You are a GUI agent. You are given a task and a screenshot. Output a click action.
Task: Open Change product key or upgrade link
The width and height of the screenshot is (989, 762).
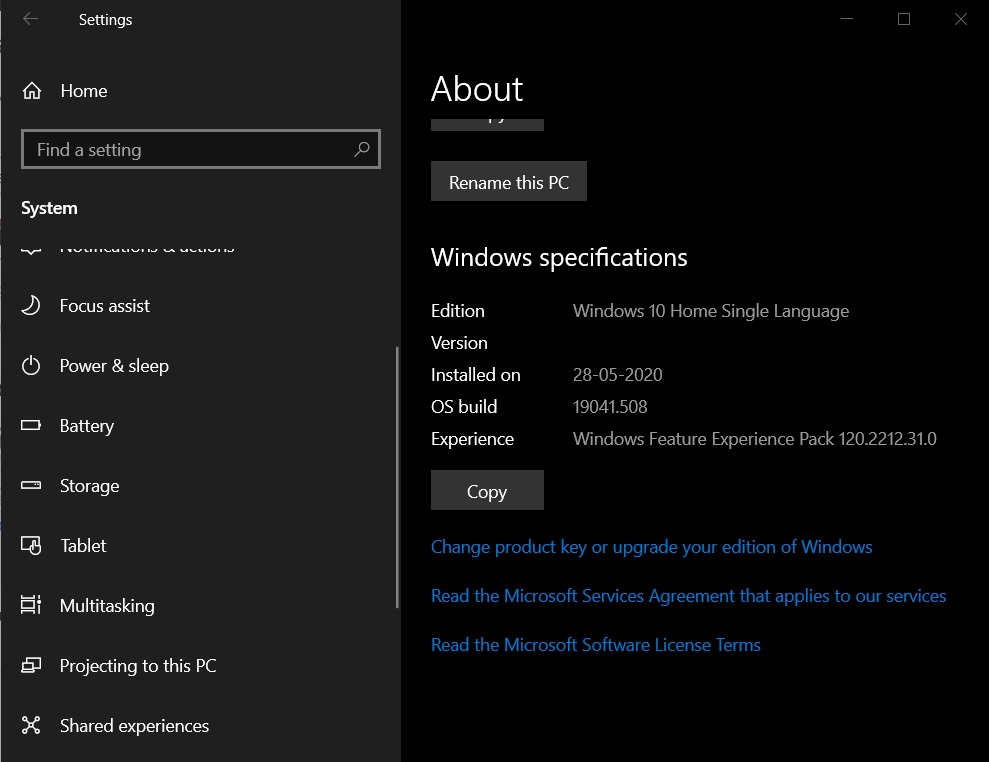651,547
